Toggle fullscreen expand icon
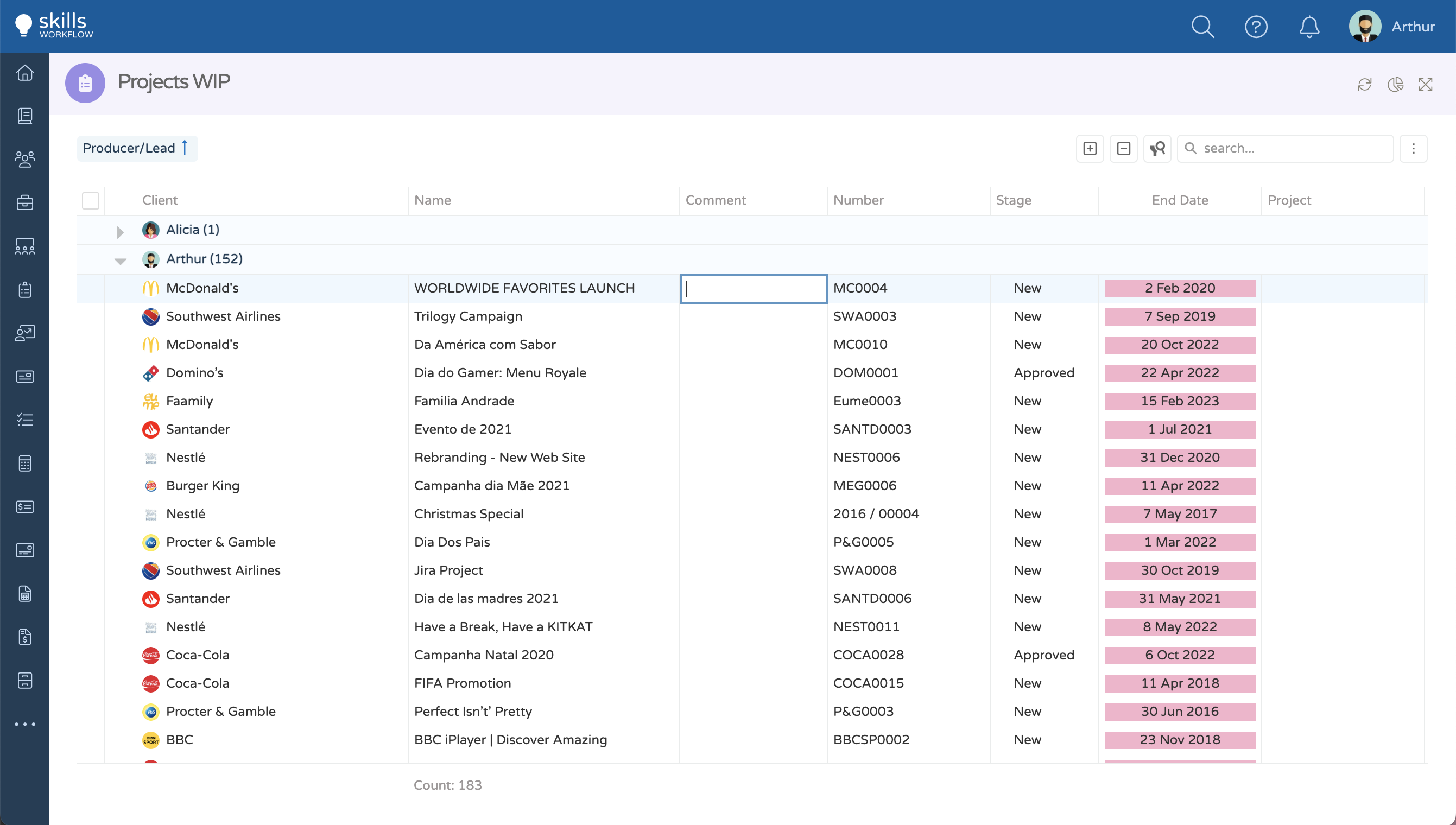 (x=1425, y=85)
